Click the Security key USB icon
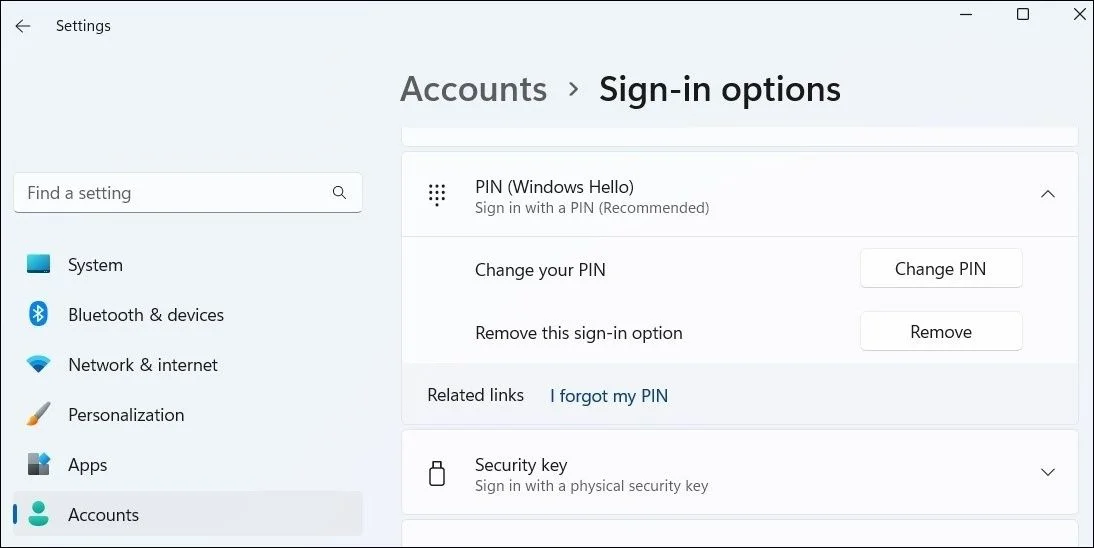The image size is (1094, 548). click(437, 474)
